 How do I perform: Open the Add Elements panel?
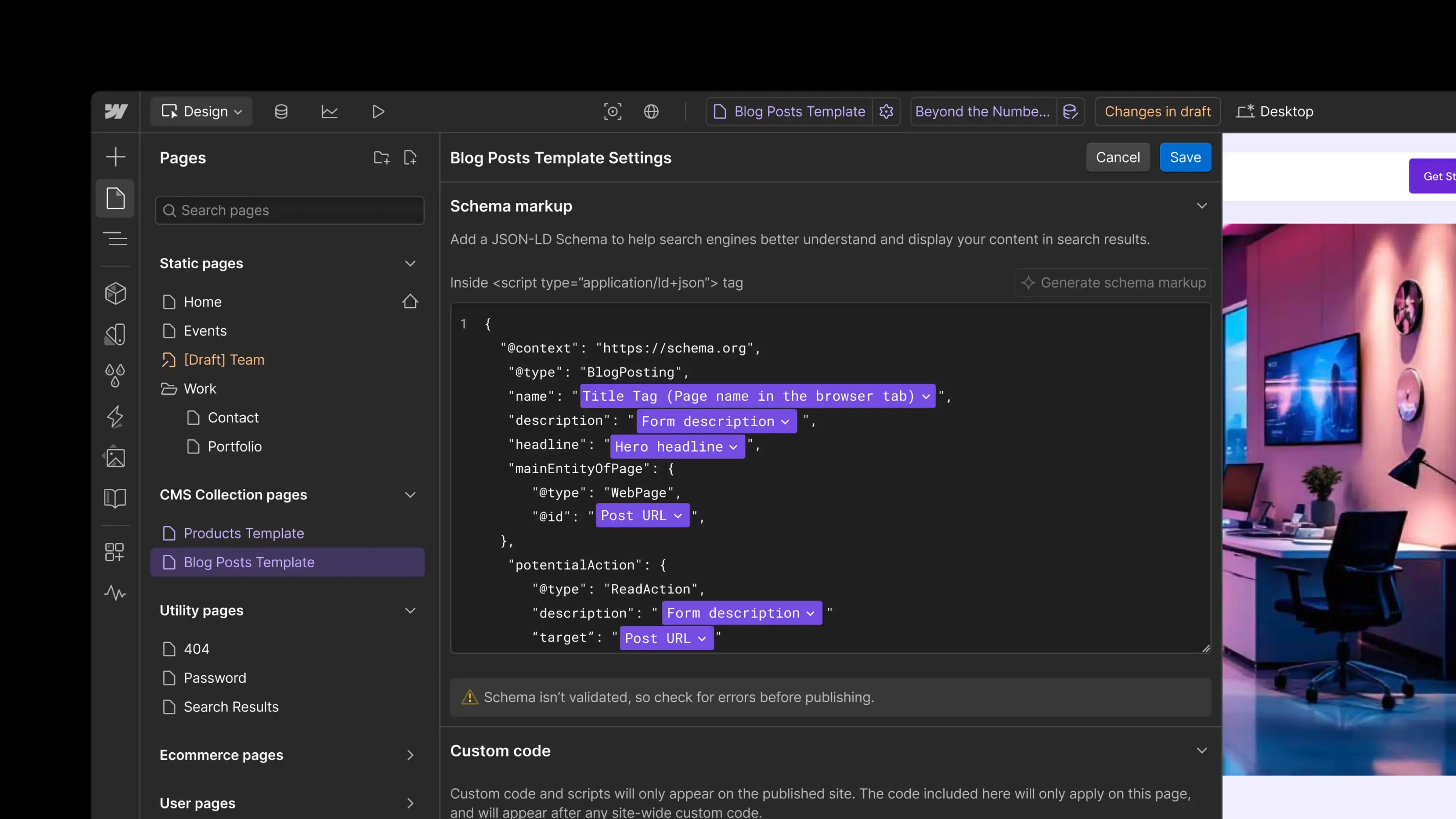115,157
